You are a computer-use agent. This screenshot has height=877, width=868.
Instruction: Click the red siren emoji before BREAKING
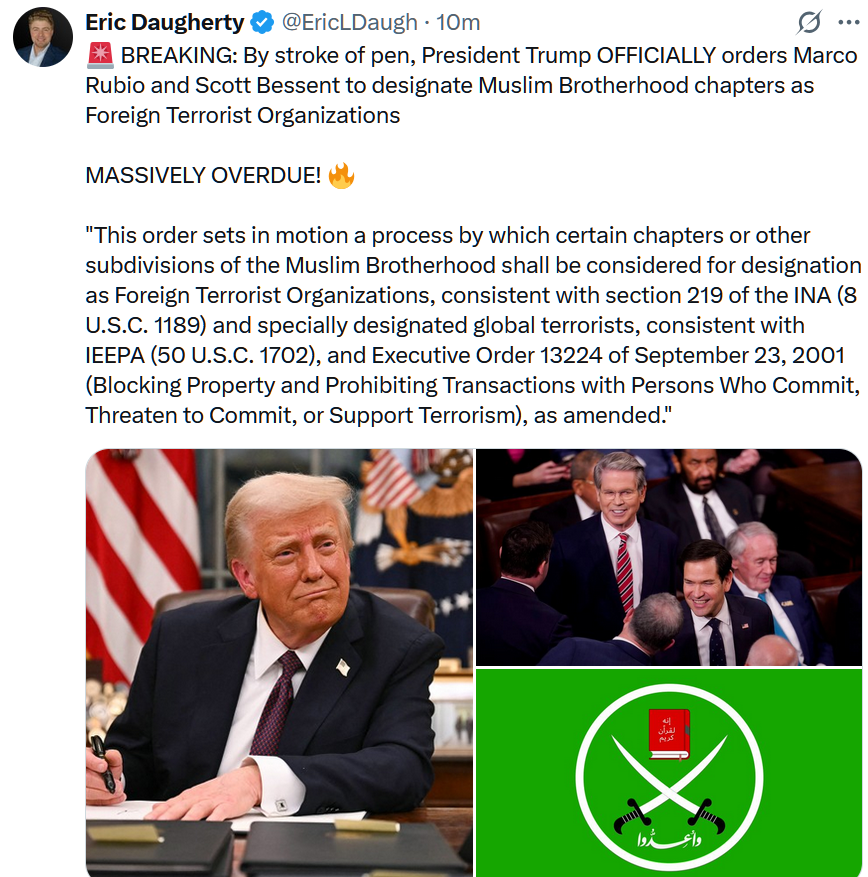coord(101,55)
